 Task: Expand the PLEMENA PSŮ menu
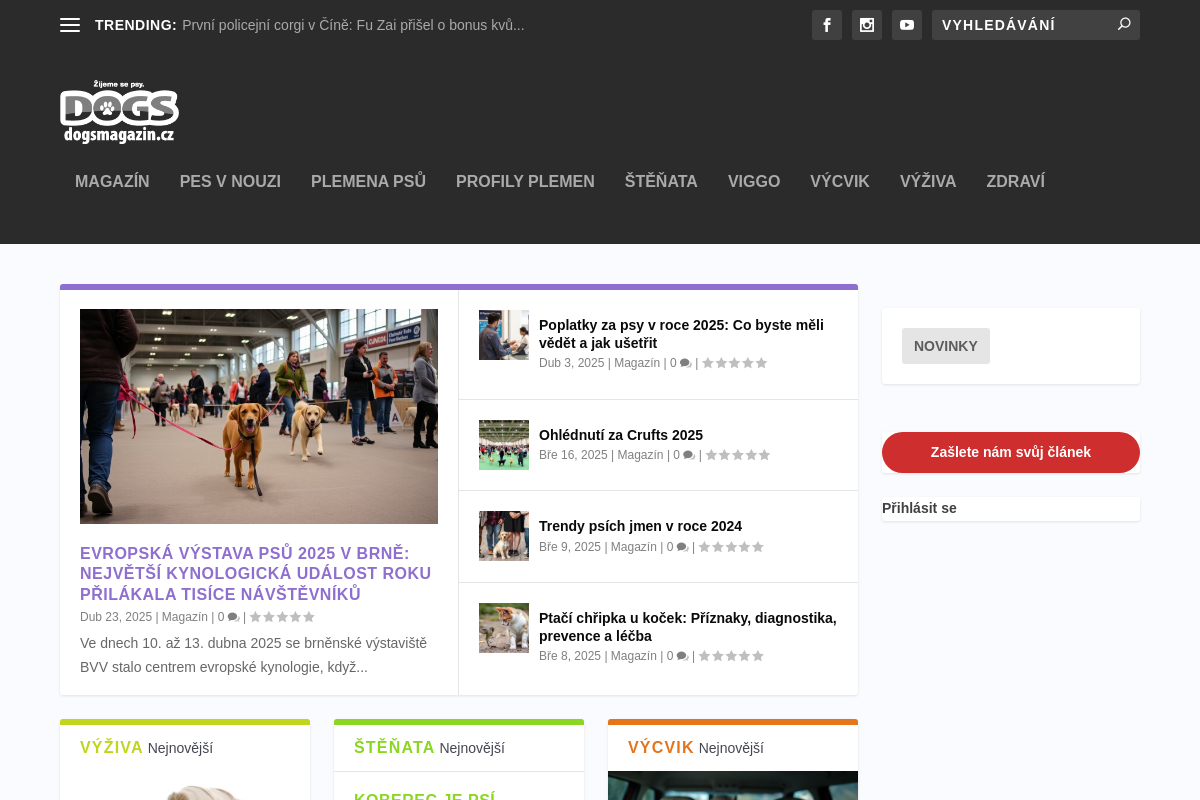coord(368,181)
